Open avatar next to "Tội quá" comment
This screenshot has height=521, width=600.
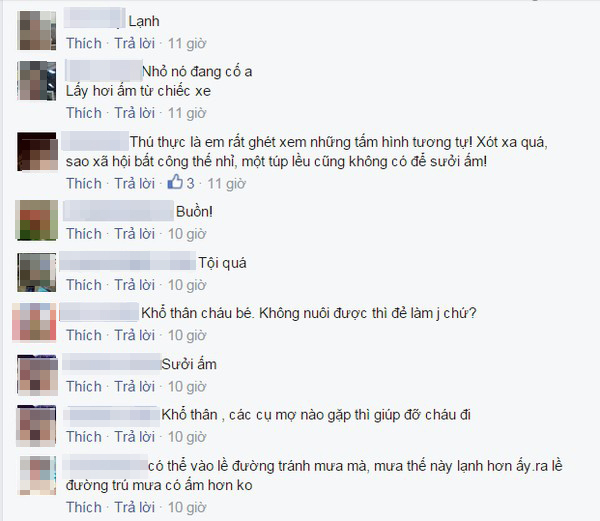tap(37, 272)
